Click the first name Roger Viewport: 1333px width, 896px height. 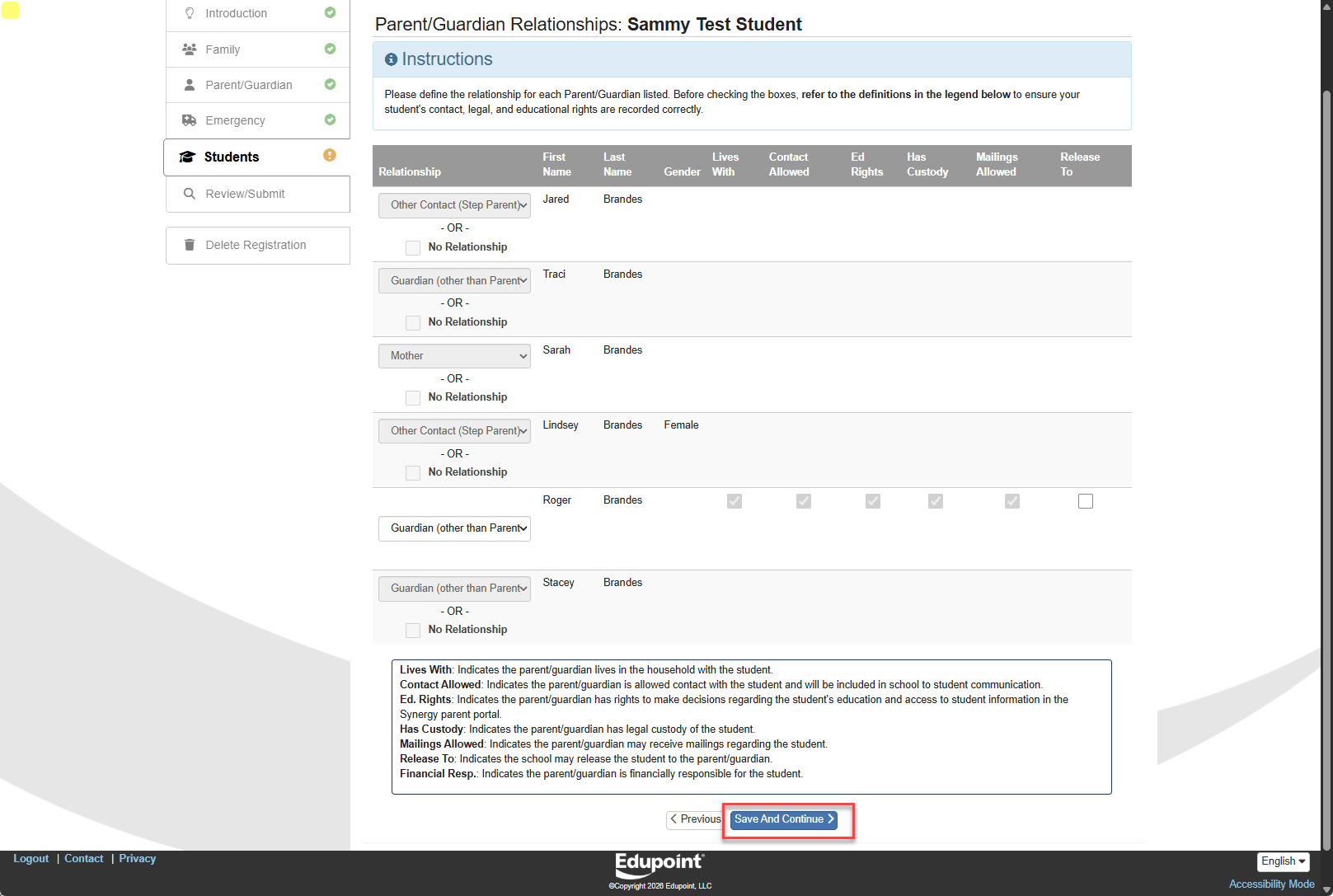point(557,500)
